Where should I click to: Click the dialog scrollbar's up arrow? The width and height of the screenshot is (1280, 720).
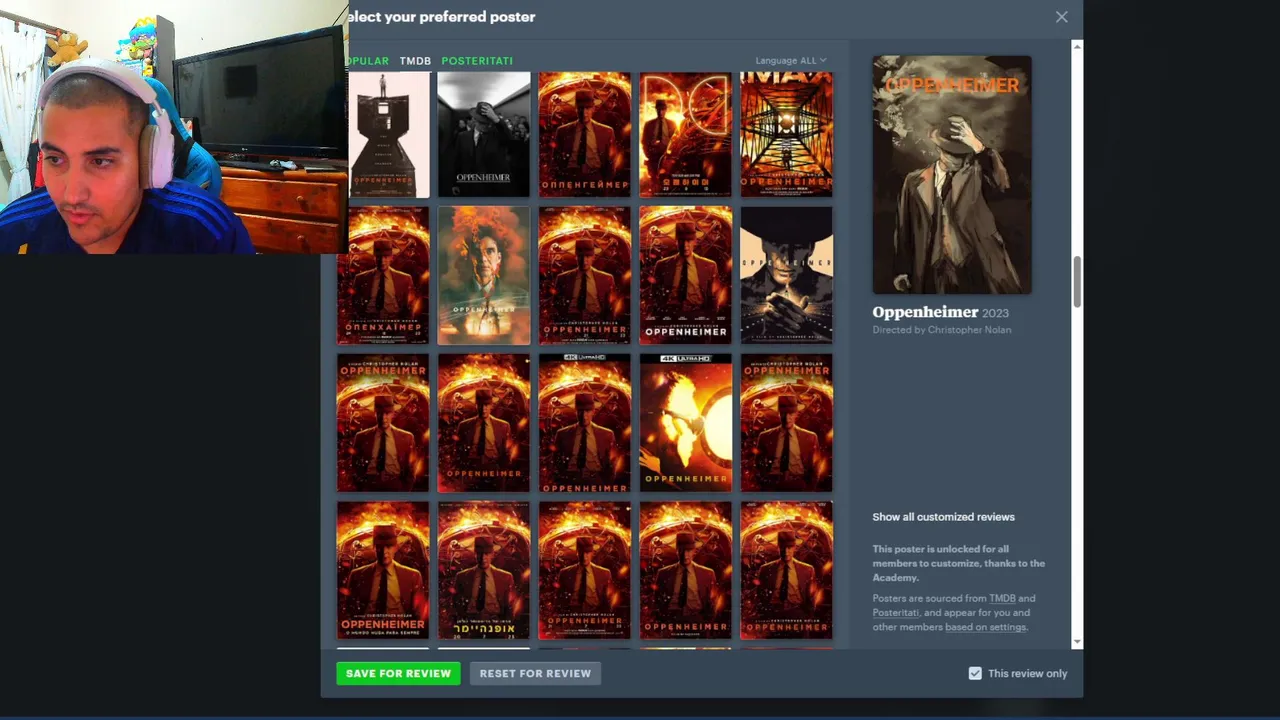coord(1077,46)
